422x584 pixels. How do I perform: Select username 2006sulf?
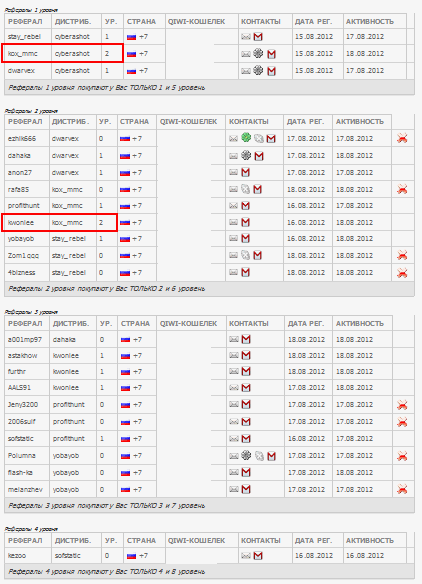tap(22, 422)
